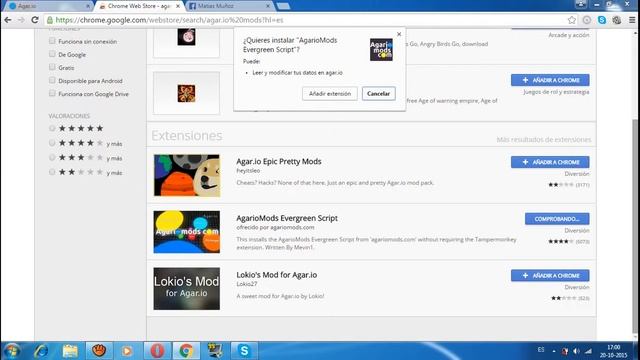The width and height of the screenshot is (640, 360).
Task: Click the taskbar clock showing 17:00
Action: click(x=613, y=351)
